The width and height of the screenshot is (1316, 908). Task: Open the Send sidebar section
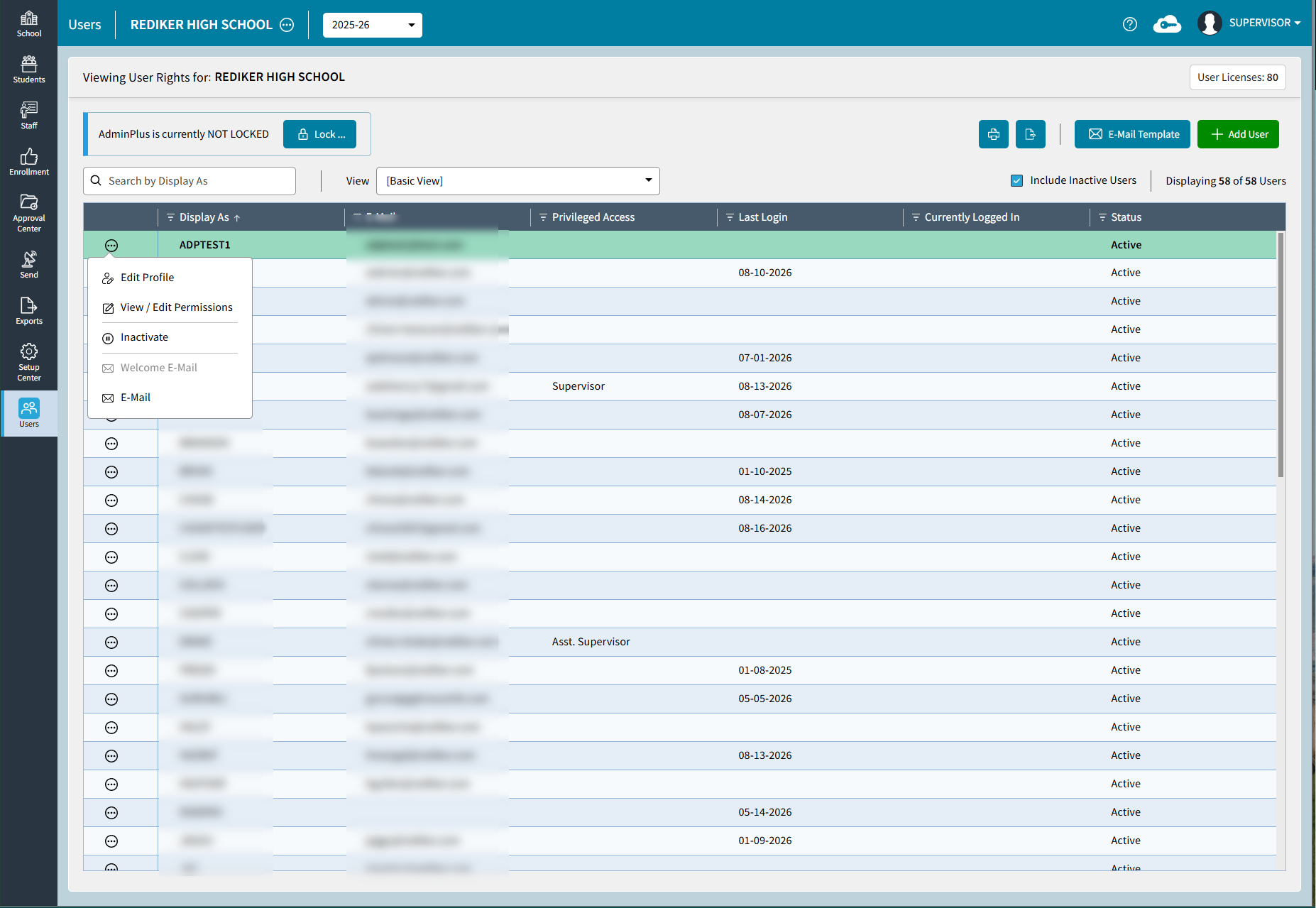[x=29, y=265]
